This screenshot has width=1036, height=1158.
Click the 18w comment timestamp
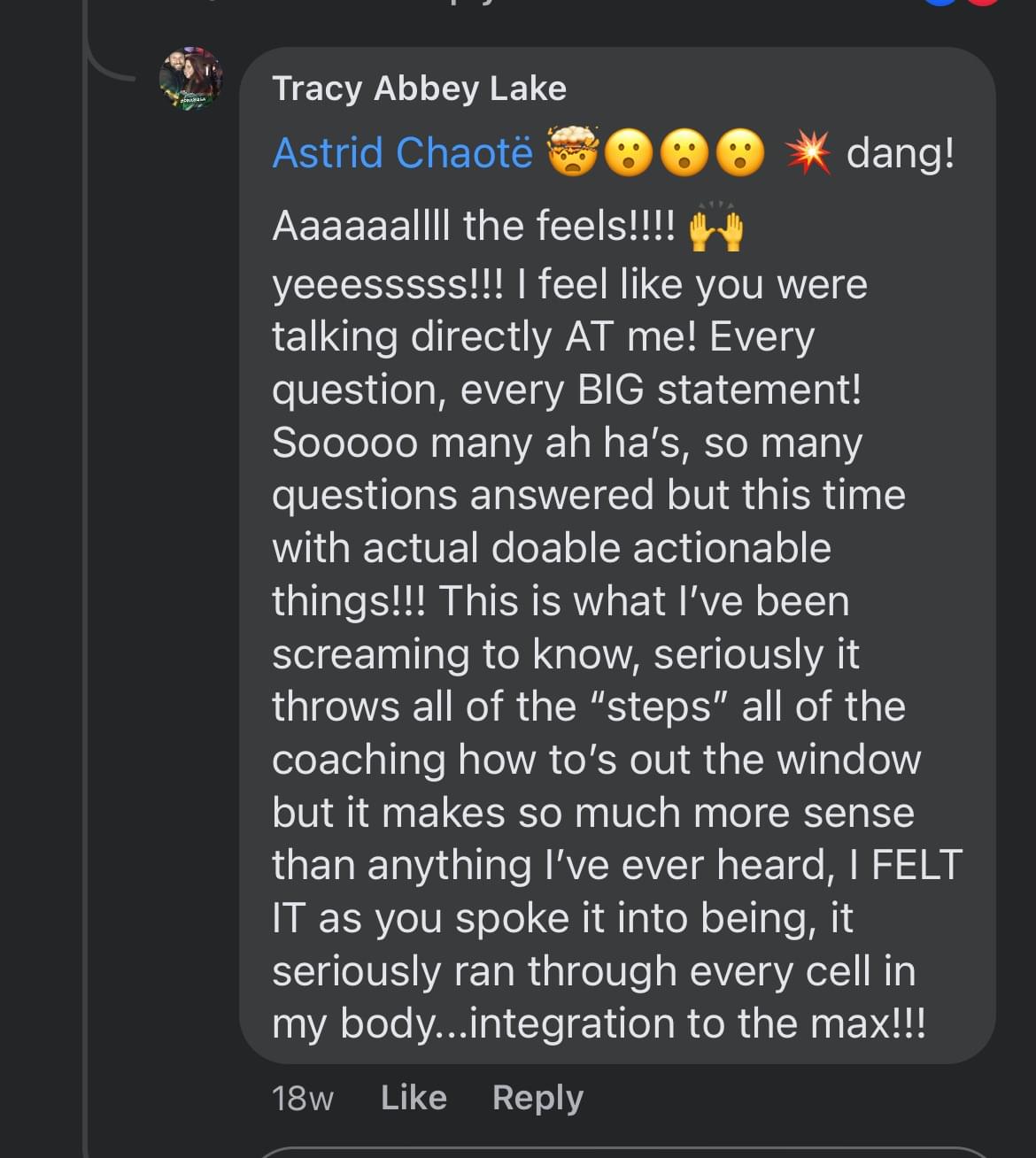coord(302,1099)
